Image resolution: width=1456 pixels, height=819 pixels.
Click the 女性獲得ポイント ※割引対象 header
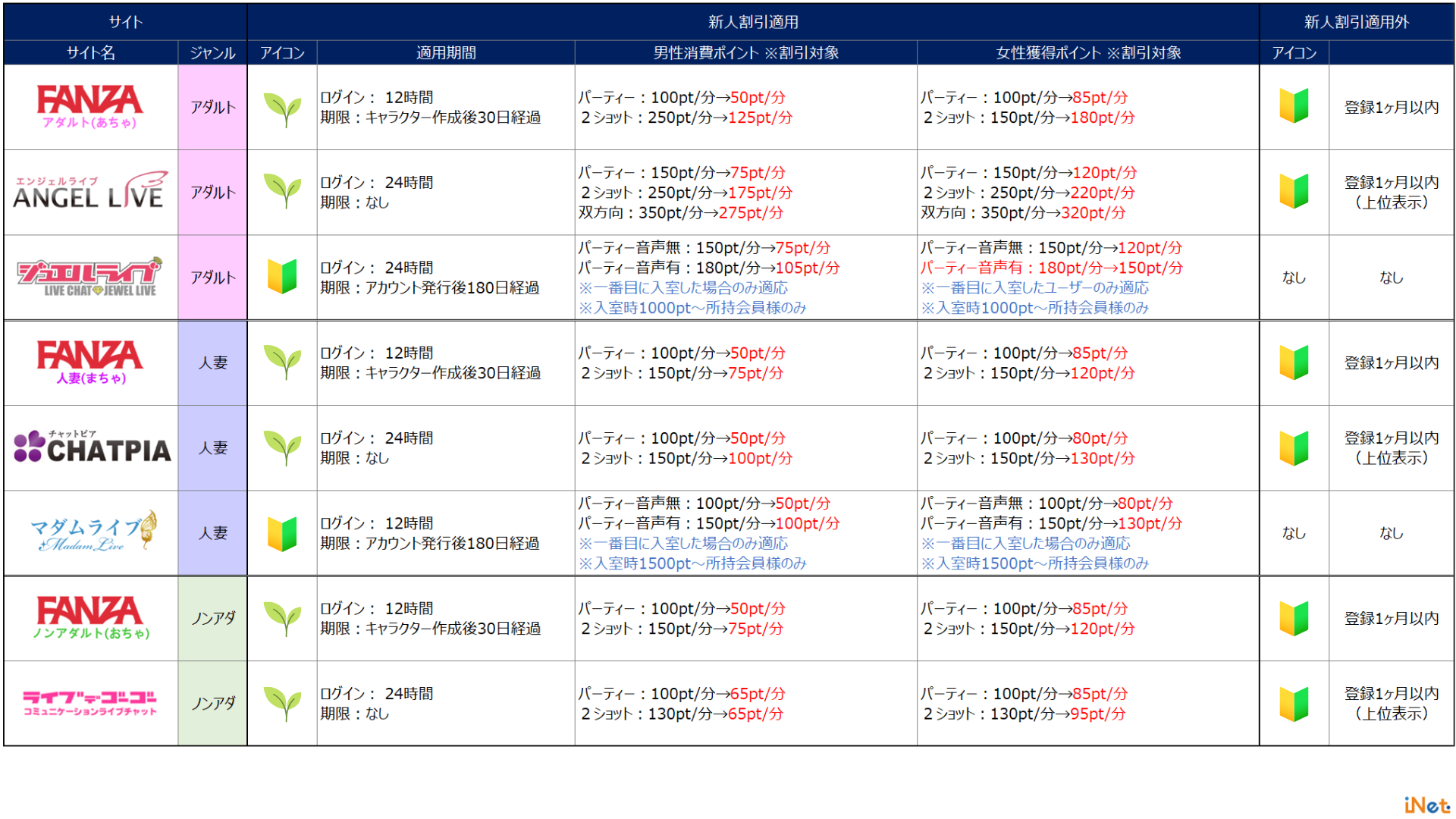pyautogui.click(x=1088, y=52)
